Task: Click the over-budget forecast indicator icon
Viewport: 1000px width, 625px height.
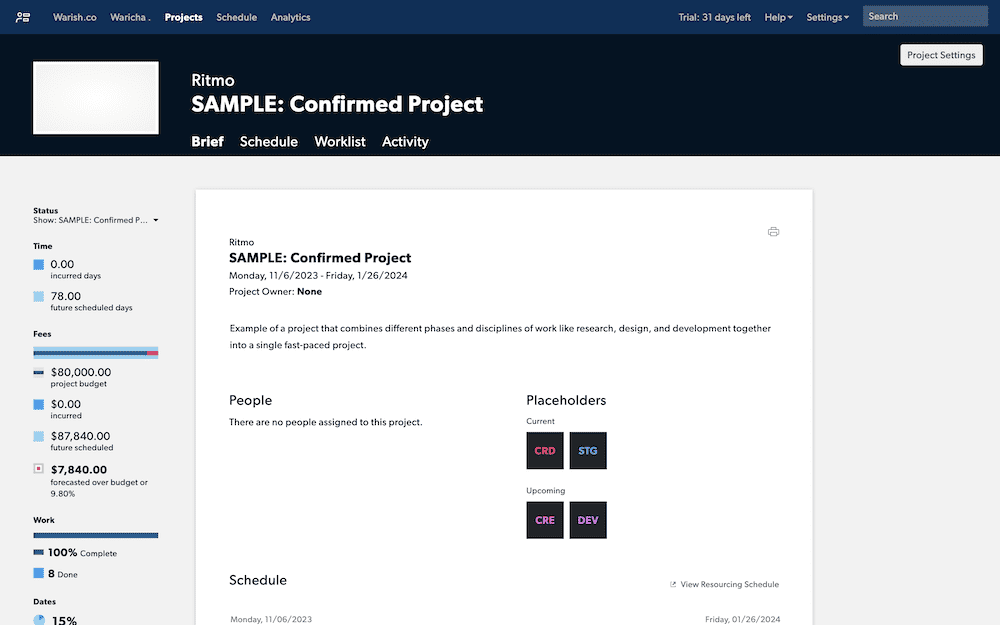Action: [x=38, y=469]
